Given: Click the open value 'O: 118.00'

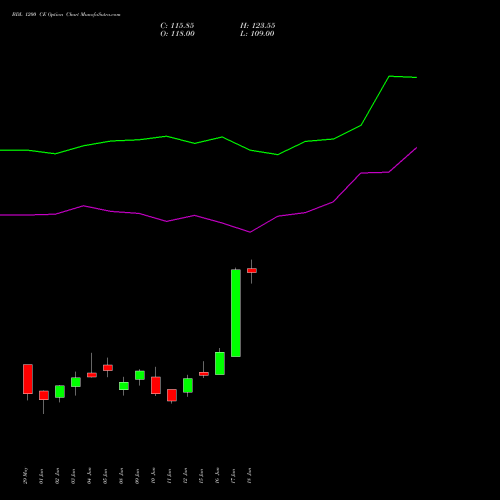Looking at the screenshot, I should point(177,34).
